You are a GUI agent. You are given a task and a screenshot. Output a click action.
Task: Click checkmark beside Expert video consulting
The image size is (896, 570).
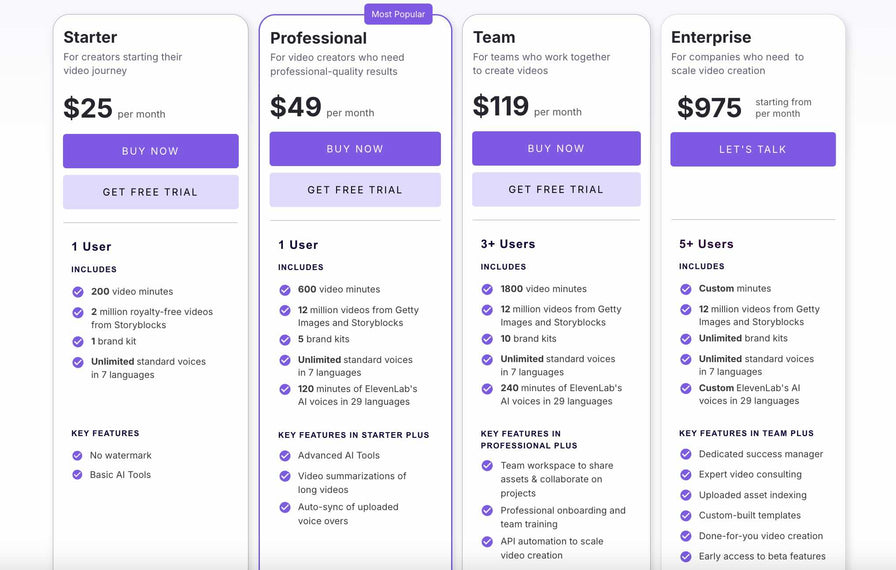click(686, 475)
